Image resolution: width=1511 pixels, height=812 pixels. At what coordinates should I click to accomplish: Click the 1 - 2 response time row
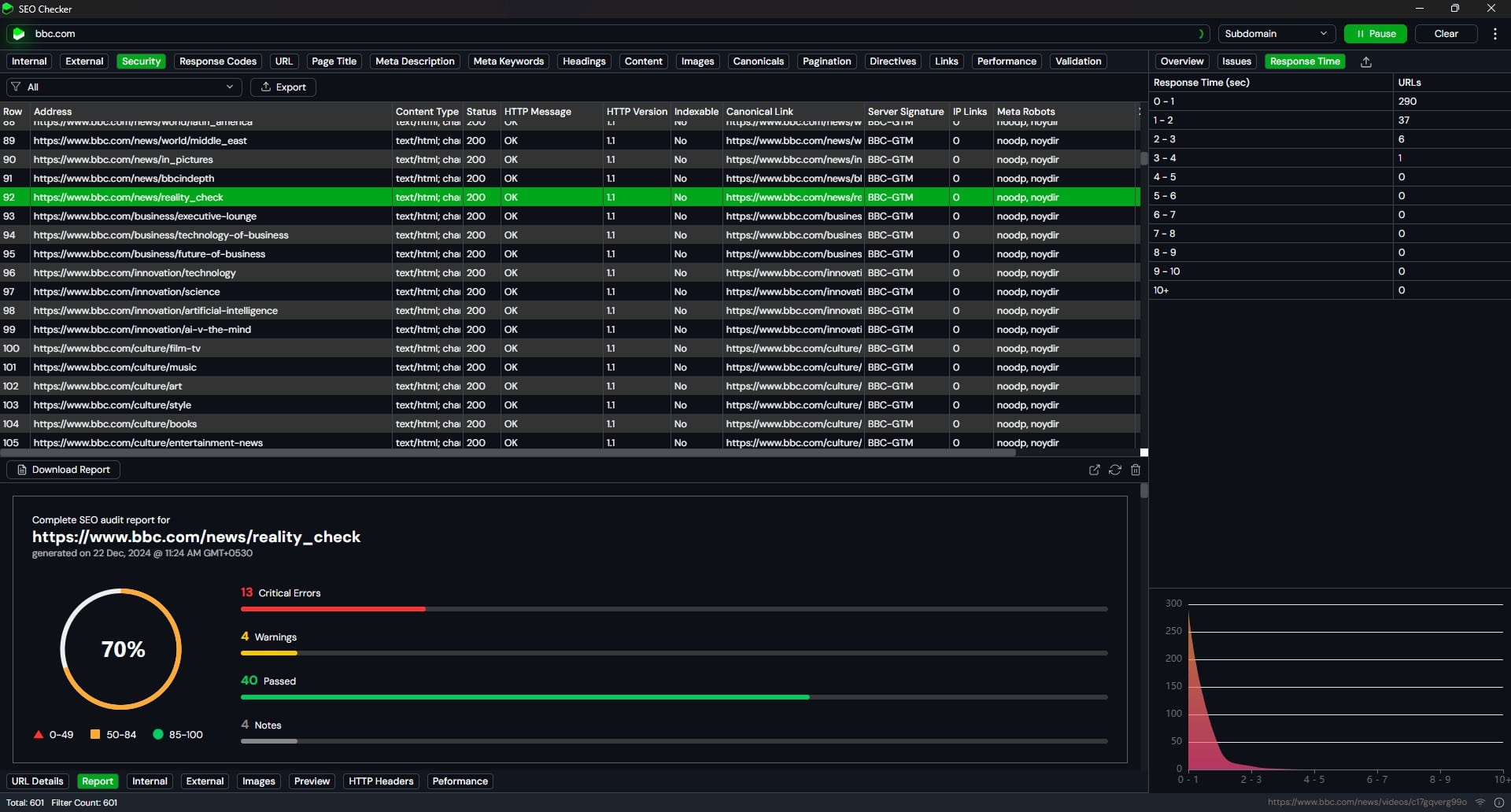[x=1330, y=120]
